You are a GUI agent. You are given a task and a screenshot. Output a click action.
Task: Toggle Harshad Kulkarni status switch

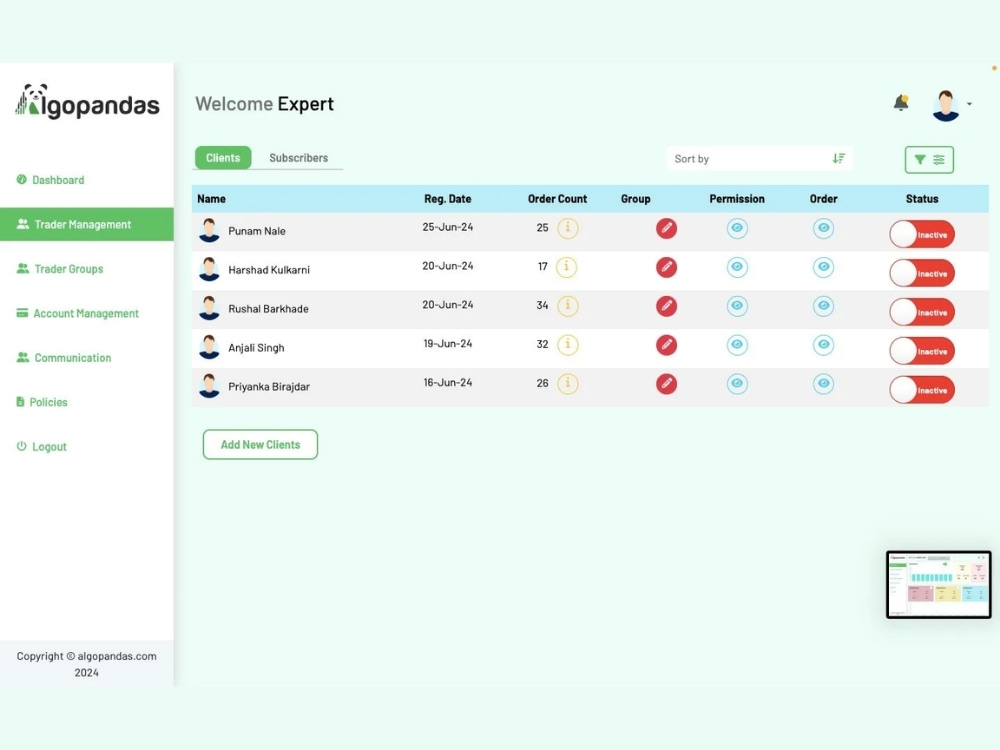[922, 274]
